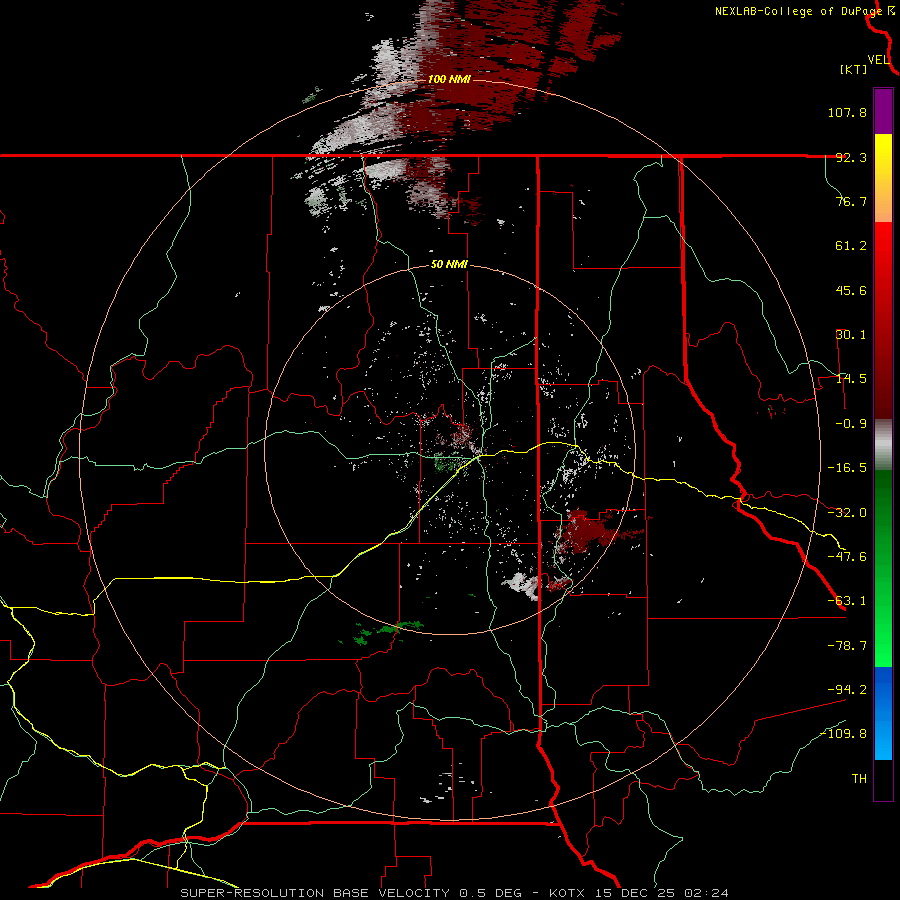Click the -63.1 velocity scale value

pos(847,601)
